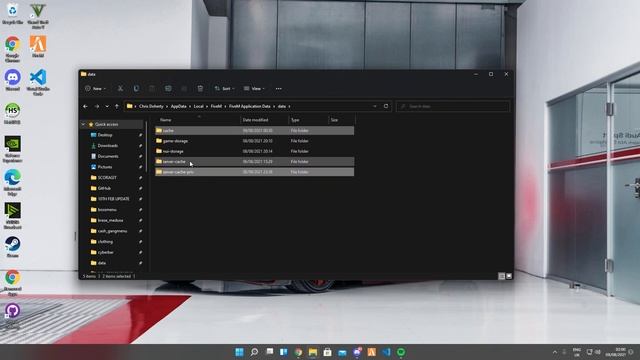
Task: Open address bar history dropdown
Action: coord(375,106)
